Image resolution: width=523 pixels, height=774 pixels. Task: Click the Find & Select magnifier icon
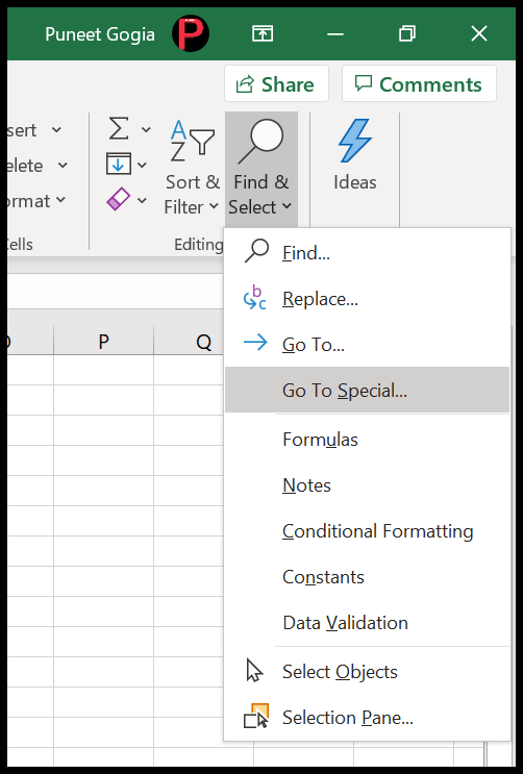(x=261, y=142)
